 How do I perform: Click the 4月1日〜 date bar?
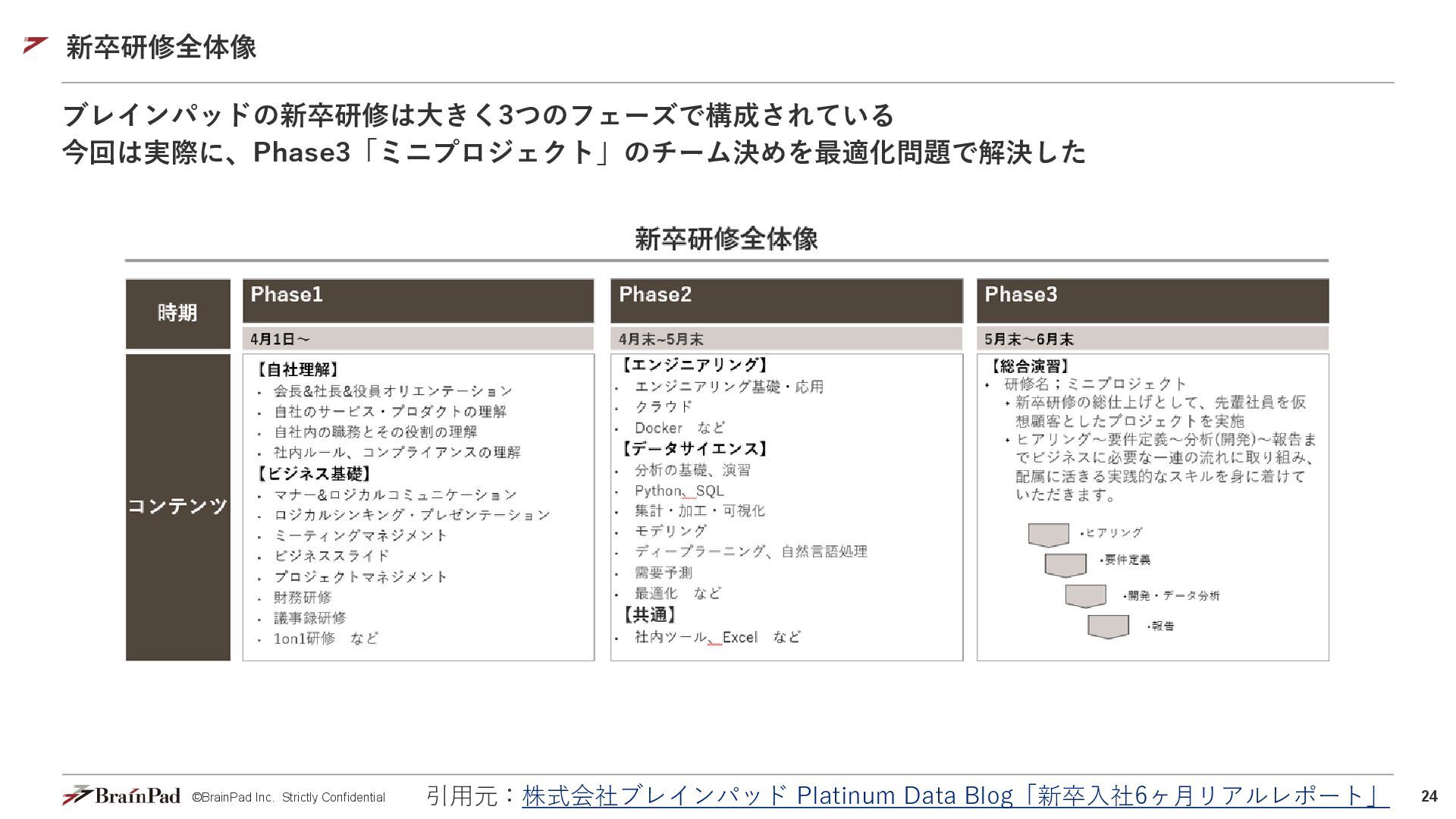(x=418, y=339)
